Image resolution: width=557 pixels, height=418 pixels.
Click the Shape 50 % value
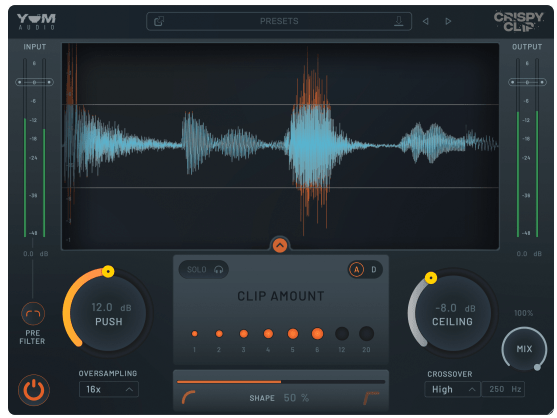(x=296, y=398)
